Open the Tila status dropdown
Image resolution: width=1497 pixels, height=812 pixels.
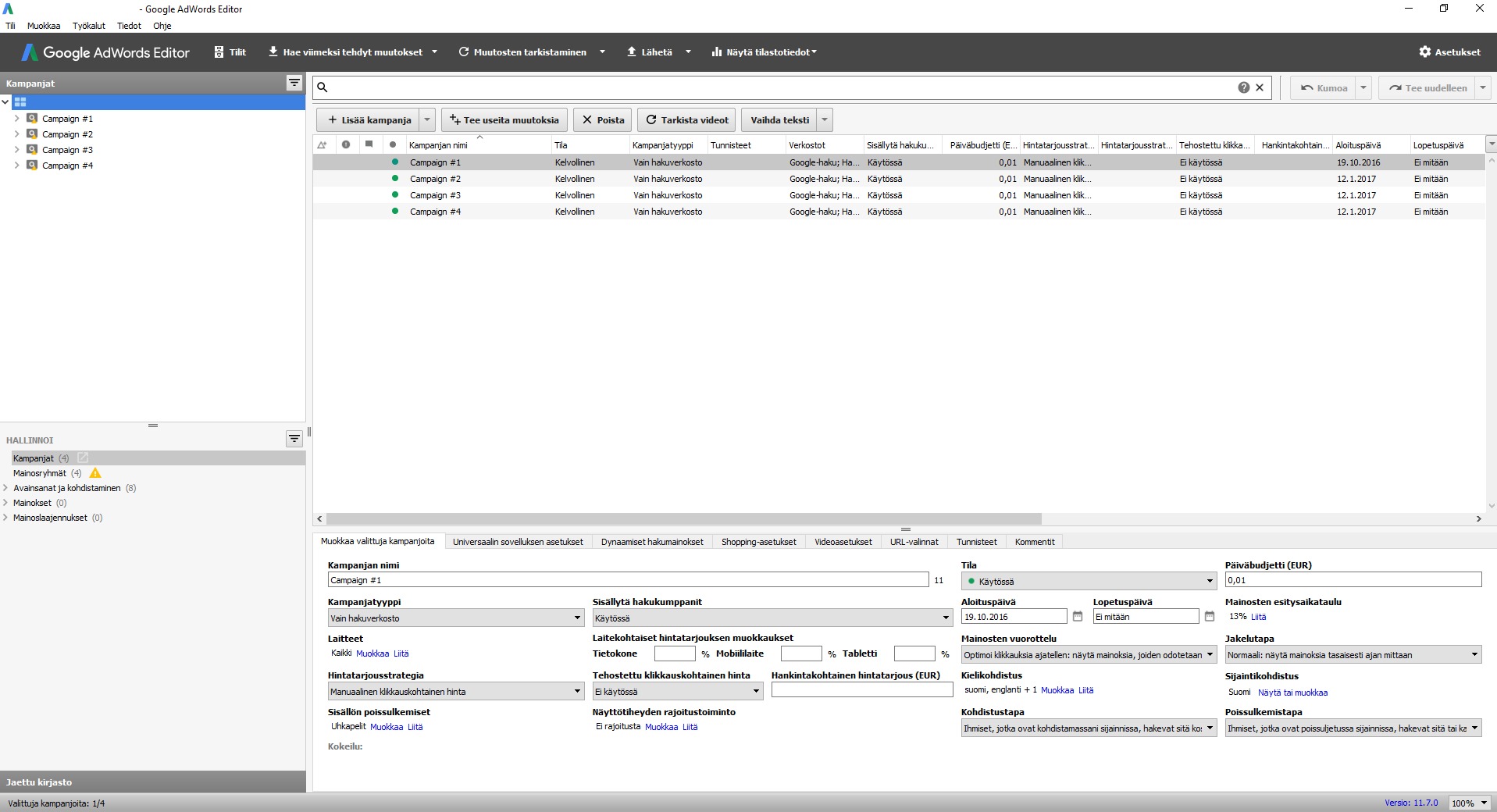[1089, 581]
